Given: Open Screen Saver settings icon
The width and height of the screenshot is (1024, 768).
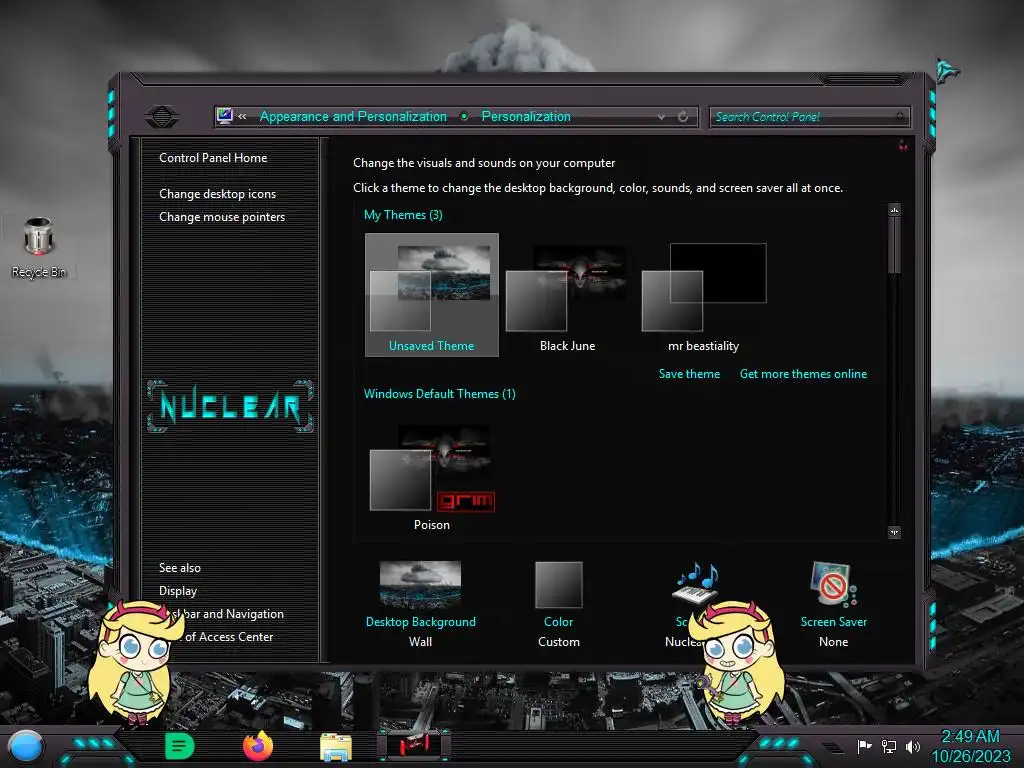Looking at the screenshot, I should coord(833,583).
